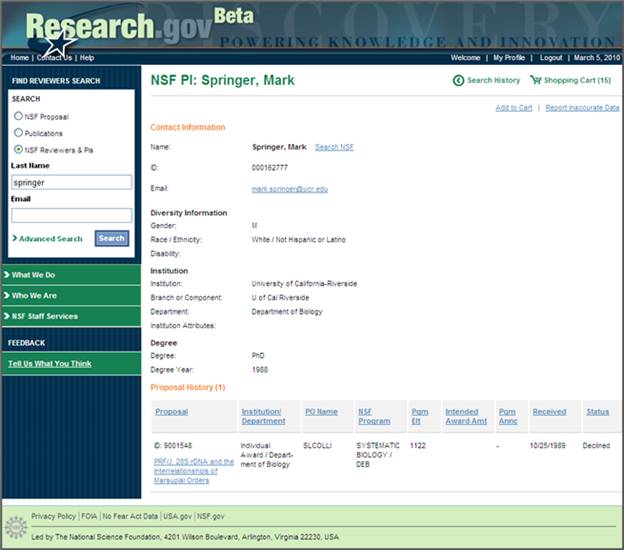Viewport: 624px width, 550px height.
Task: Open My Profile from top menu
Action: point(510,58)
